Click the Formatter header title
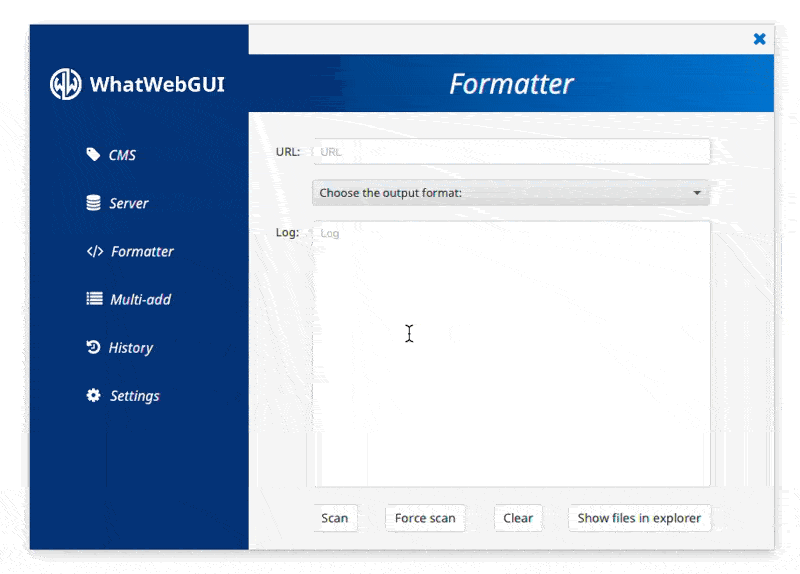Screen dimensions: 800x574 511,84
